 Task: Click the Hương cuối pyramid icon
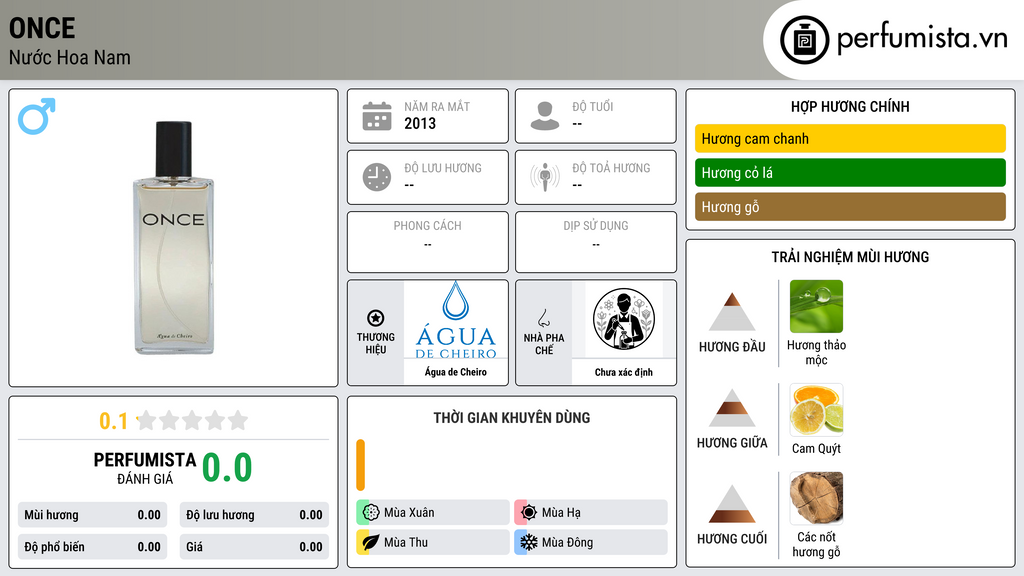pyautogui.click(x=732, y=504)
